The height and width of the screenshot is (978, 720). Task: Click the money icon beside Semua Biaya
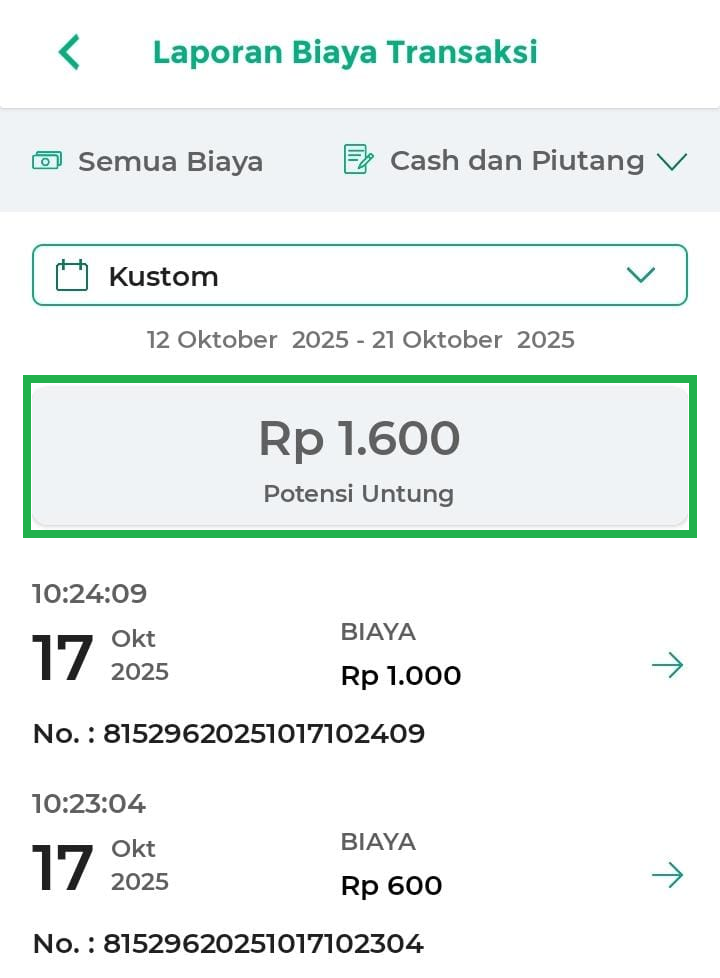point(47,160)
